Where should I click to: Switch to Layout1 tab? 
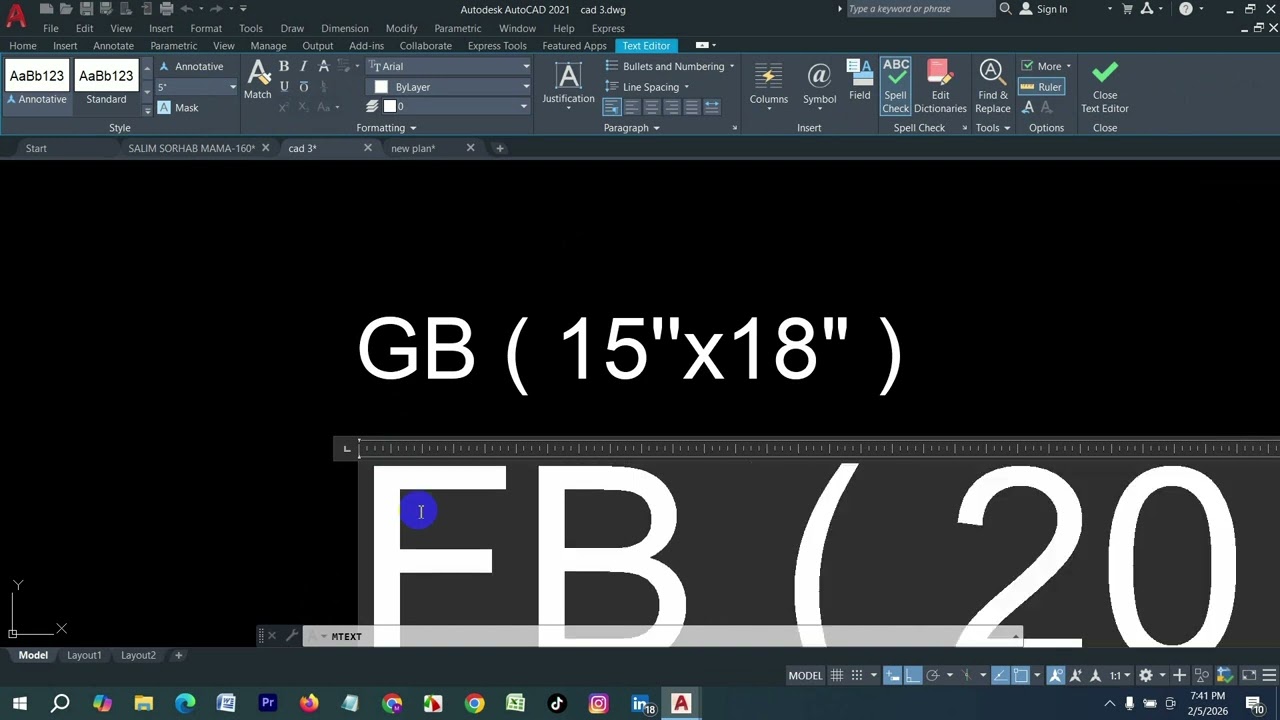[x=84, y=655]
